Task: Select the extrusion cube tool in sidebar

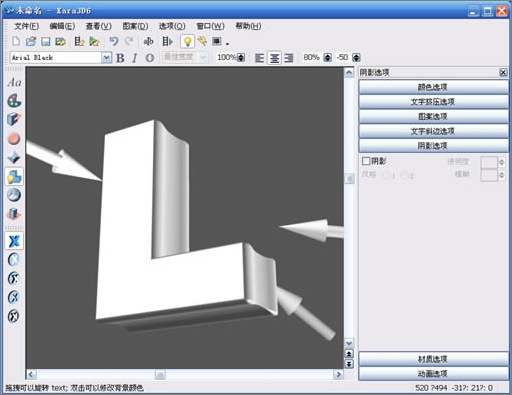Action: 14,119
